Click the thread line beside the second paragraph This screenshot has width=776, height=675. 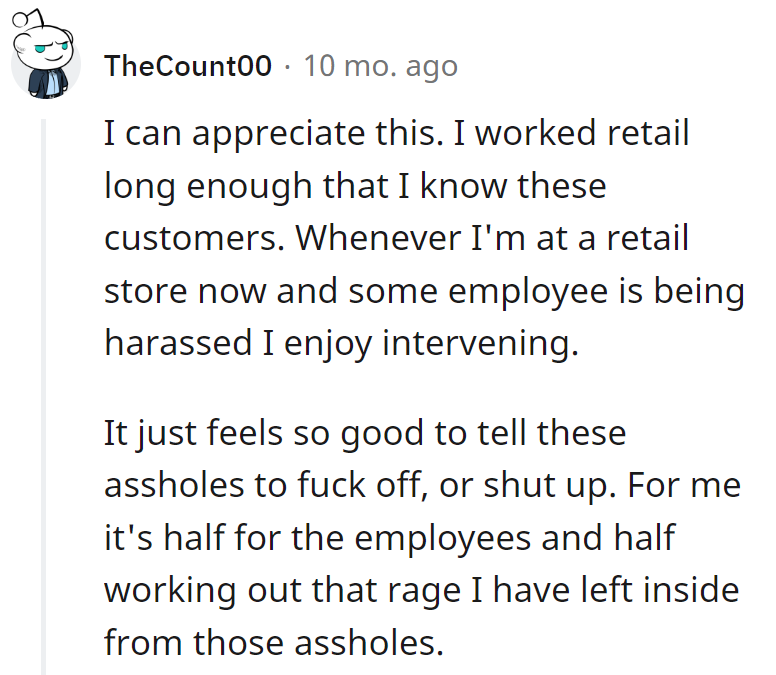click(44, 537)
